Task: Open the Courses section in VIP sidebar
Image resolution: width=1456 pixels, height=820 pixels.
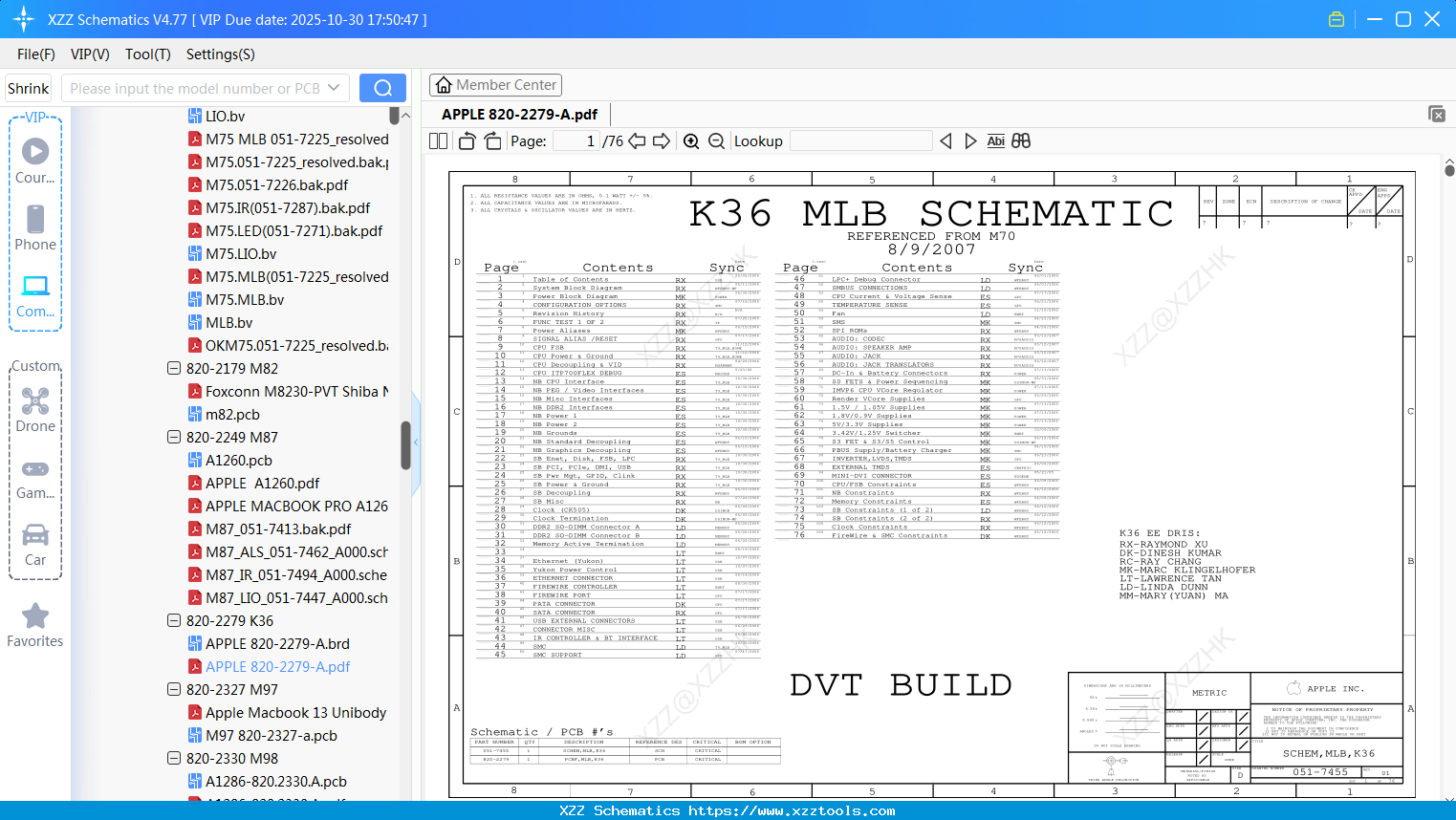Action: [35, 161]
